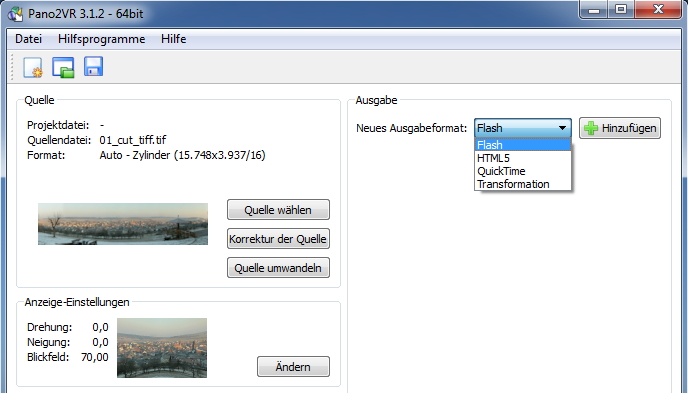Open the Hilfsprogramme menu

coord(101,39)
